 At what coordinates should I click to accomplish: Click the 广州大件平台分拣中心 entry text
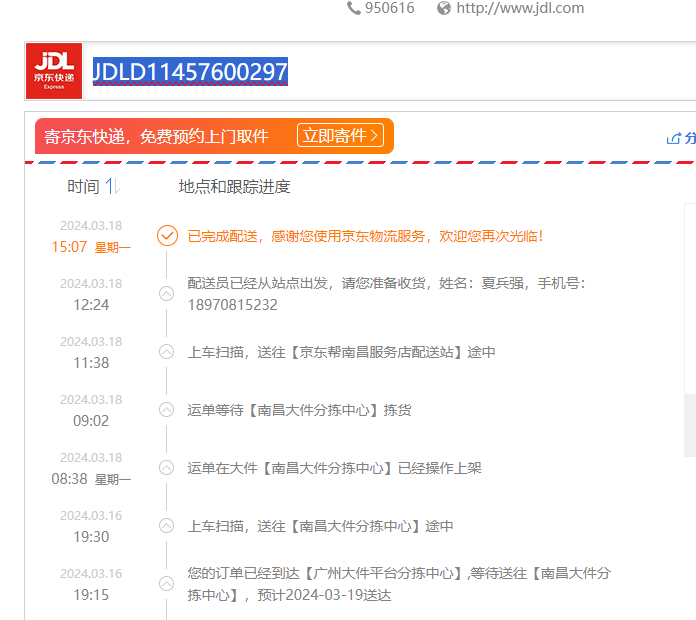click(399, 584)
